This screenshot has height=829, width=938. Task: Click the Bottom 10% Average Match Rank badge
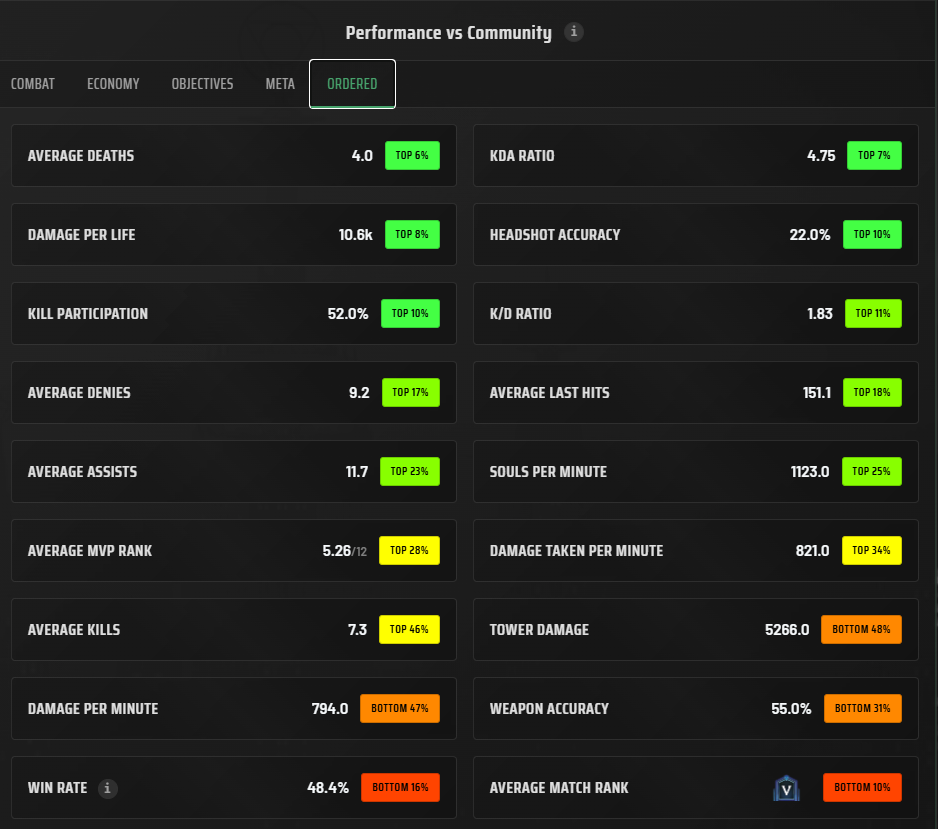862,787
